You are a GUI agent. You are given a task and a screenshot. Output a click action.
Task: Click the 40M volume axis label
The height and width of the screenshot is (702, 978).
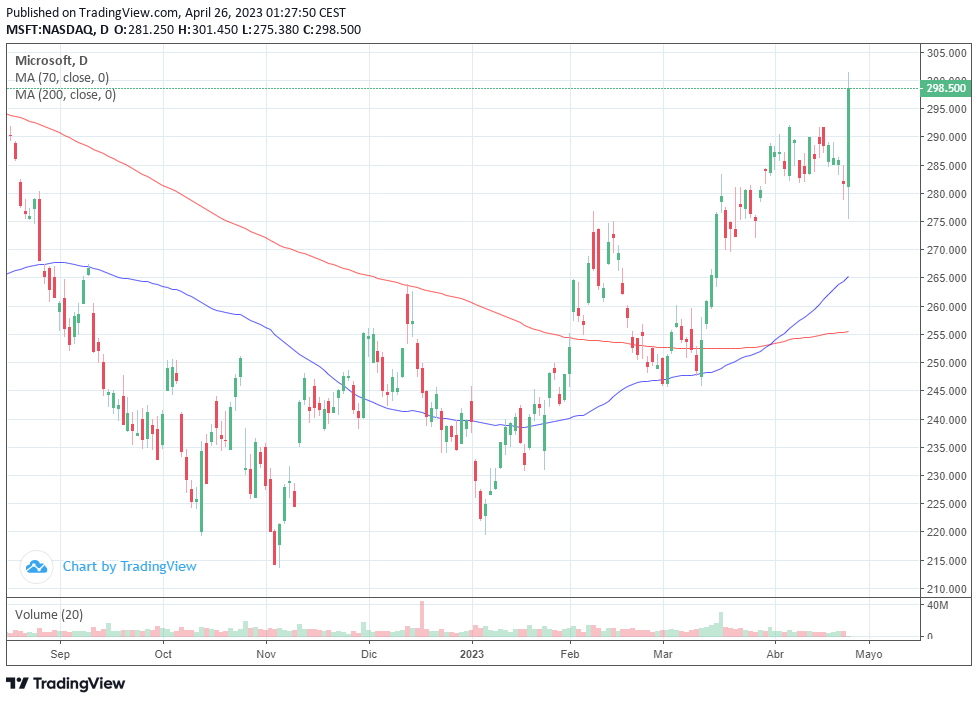click(x=937, y=605)
